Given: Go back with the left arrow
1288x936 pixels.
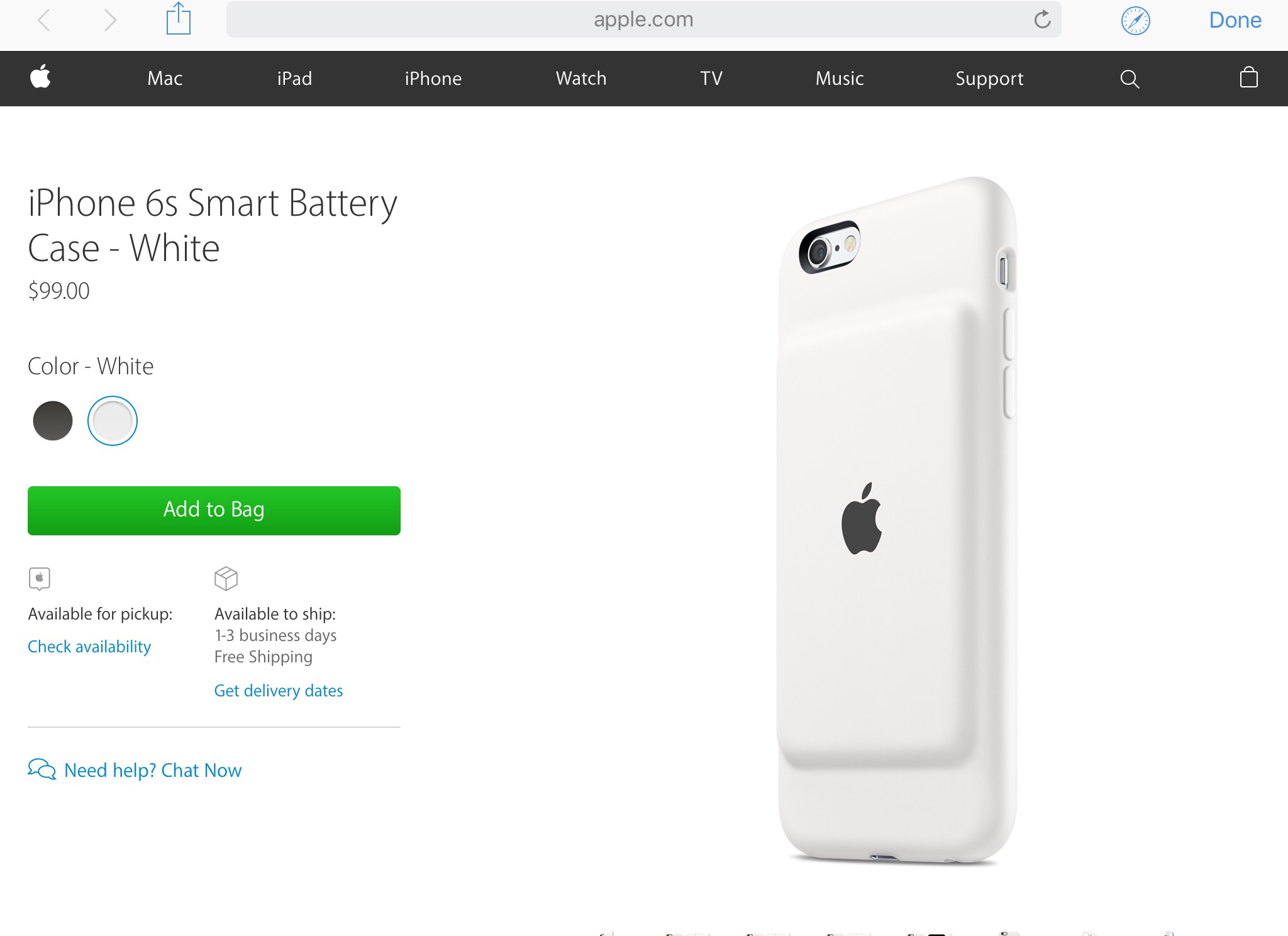Looking at the screenshot, I should click(x=44, y=20).
